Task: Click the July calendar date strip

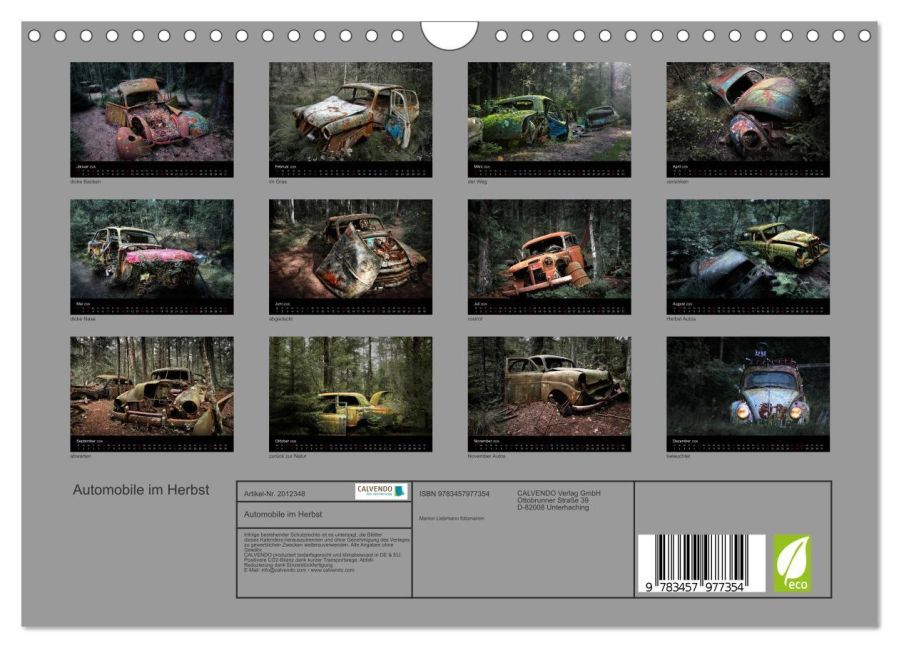Action: tap(549, 307)
